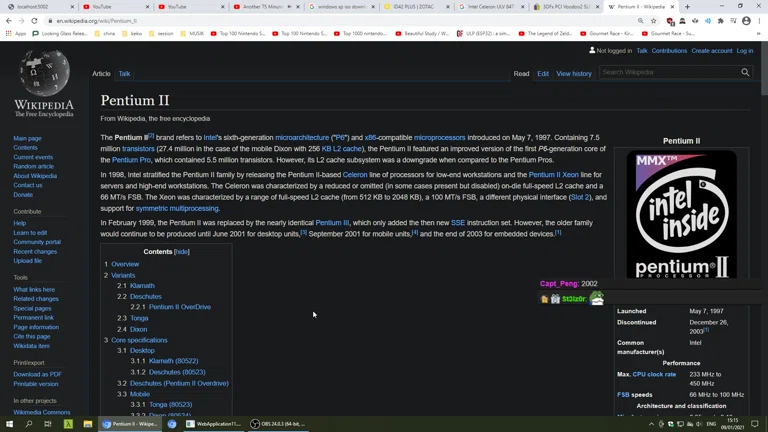Image resolution: width=768 pixels, height=432 pixels.
Task: Hide the Contents table
Action: pos(182,252)
